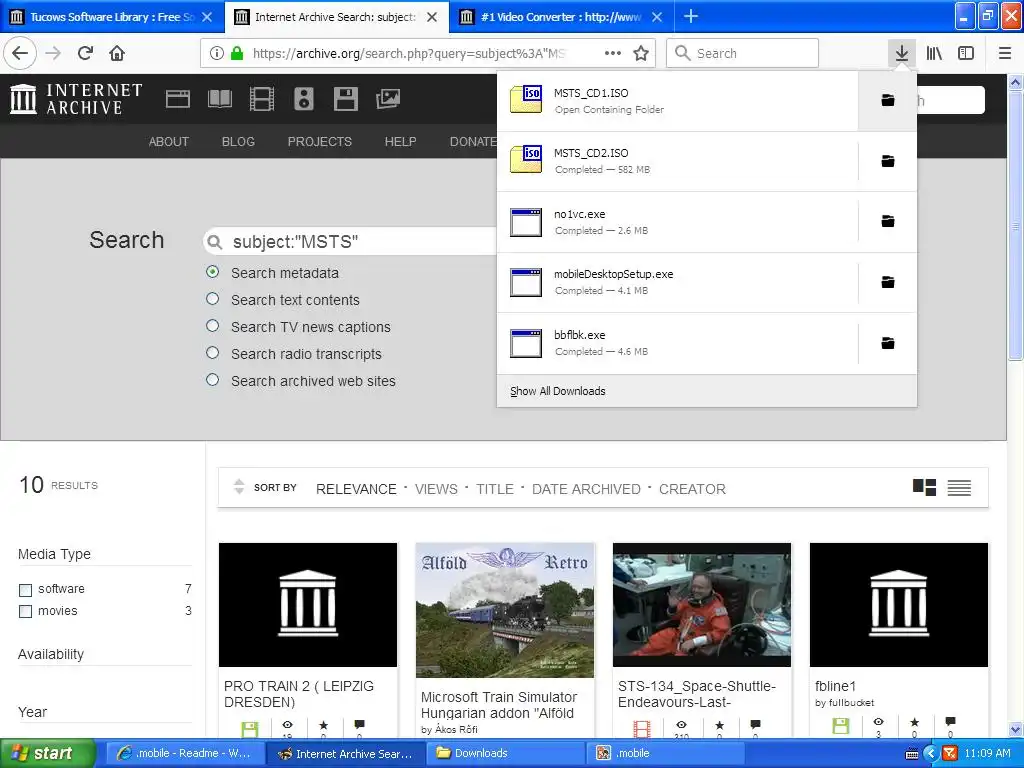Screen dimensions: 1024x768
Task: Open the PROJECTS navigation item
Action: point(319,141)
